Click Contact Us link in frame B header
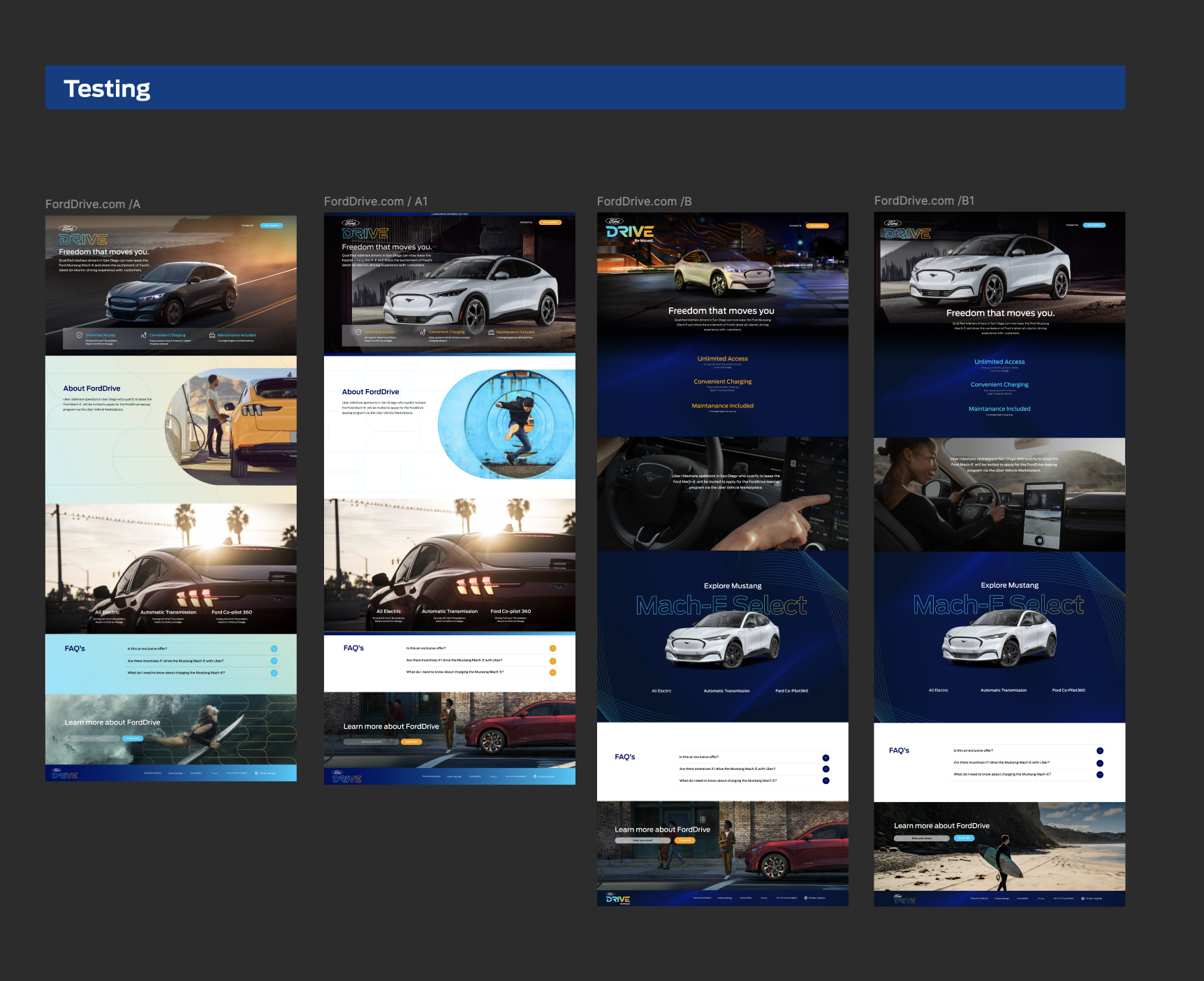This screenshot has height=981, width=1204. (x=795, y=226)
